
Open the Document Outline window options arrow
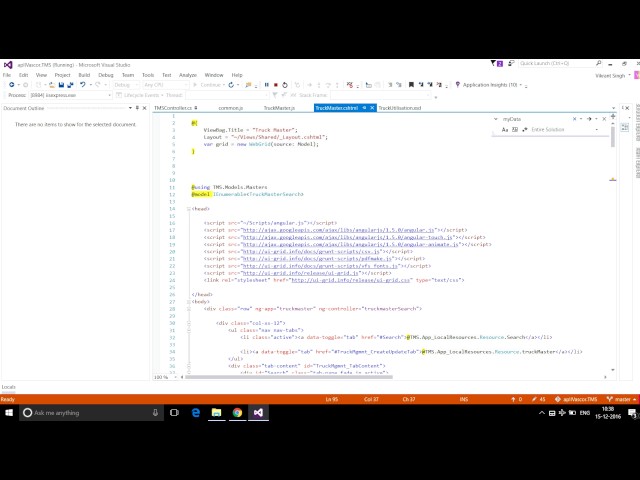tap(130, 108)
